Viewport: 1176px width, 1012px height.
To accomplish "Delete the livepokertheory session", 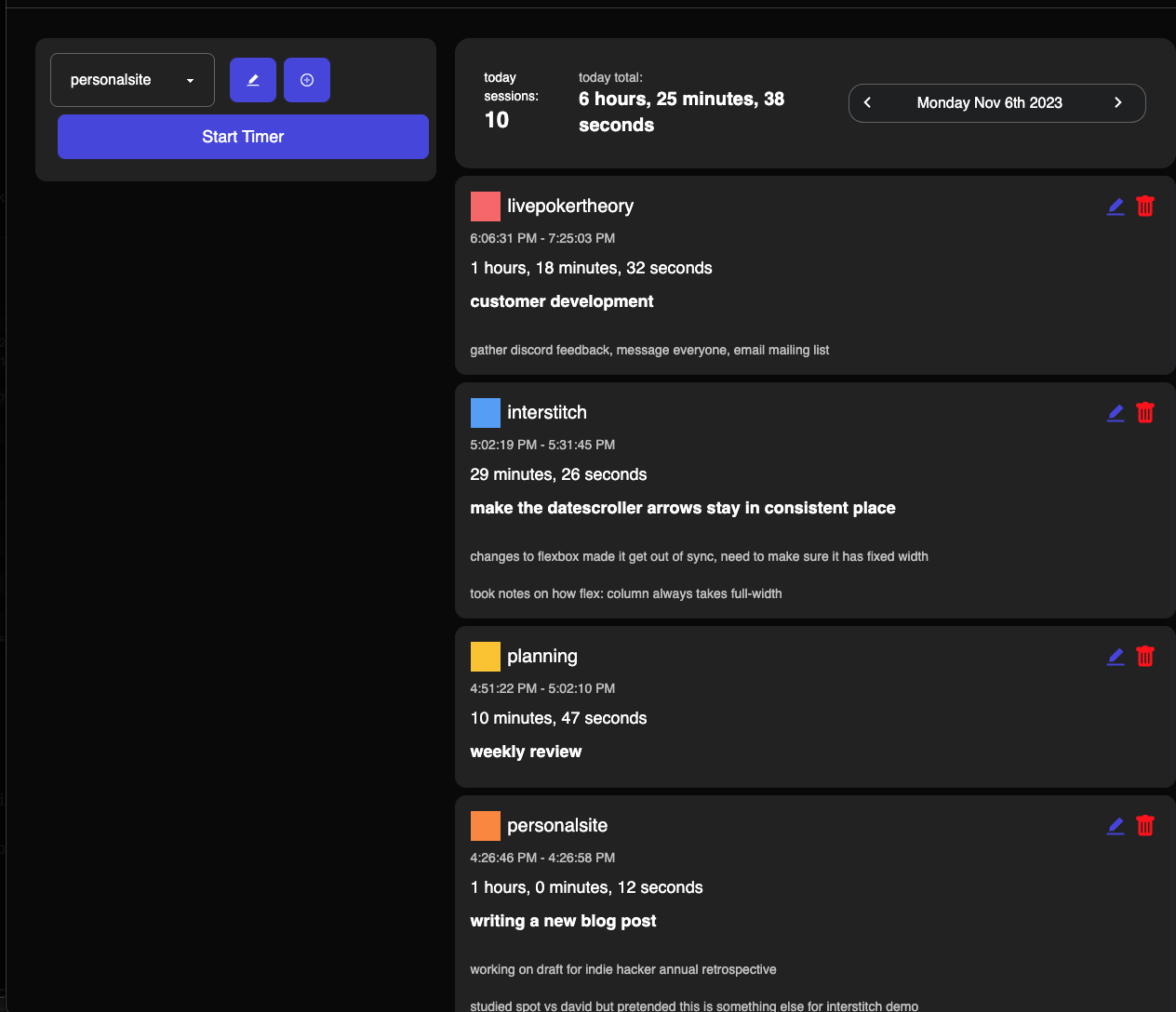I will click(x=1145, y=206).
